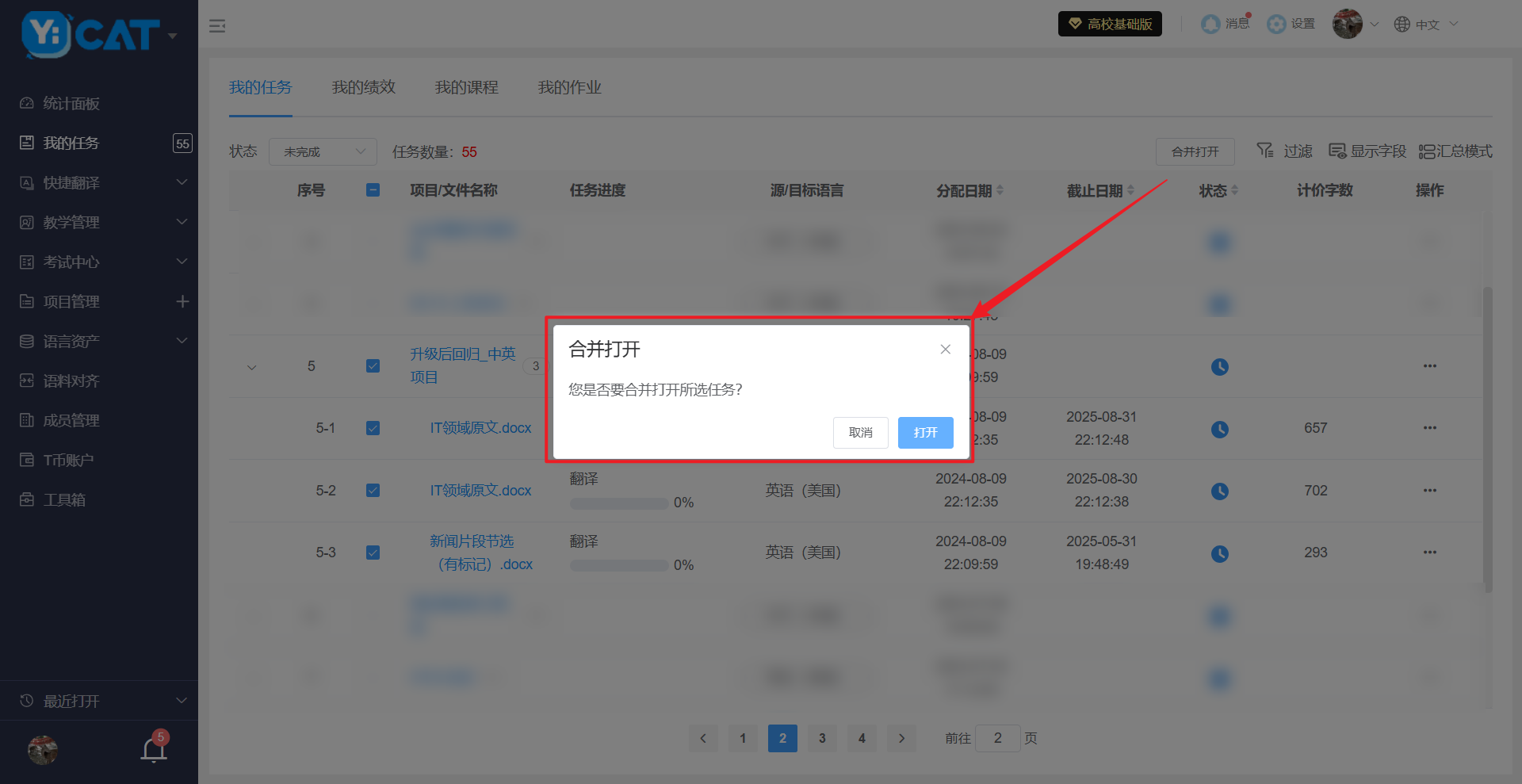
Task: Toggle the select-all header checkbox
Action: point(373,190)
